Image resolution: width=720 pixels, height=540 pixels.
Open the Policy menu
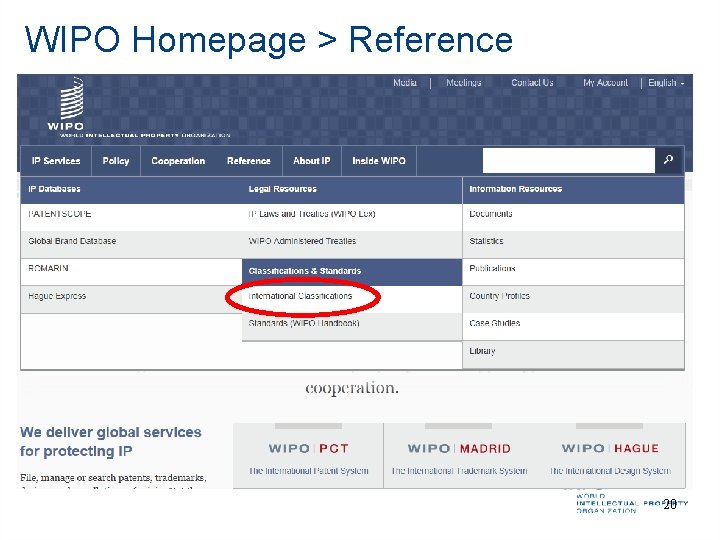tap(116, 161)
